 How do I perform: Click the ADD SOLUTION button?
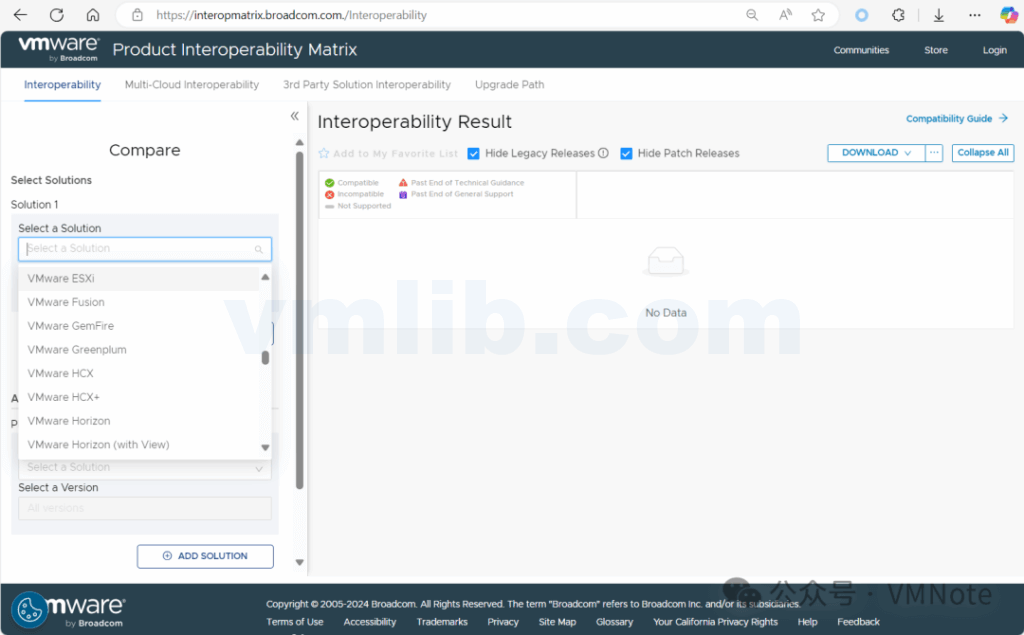tap(205, 556)
